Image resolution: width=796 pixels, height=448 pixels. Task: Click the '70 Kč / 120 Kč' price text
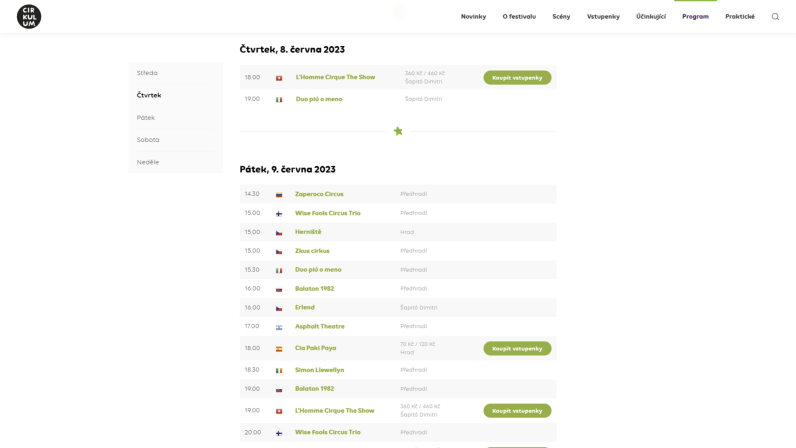(417, 344)
